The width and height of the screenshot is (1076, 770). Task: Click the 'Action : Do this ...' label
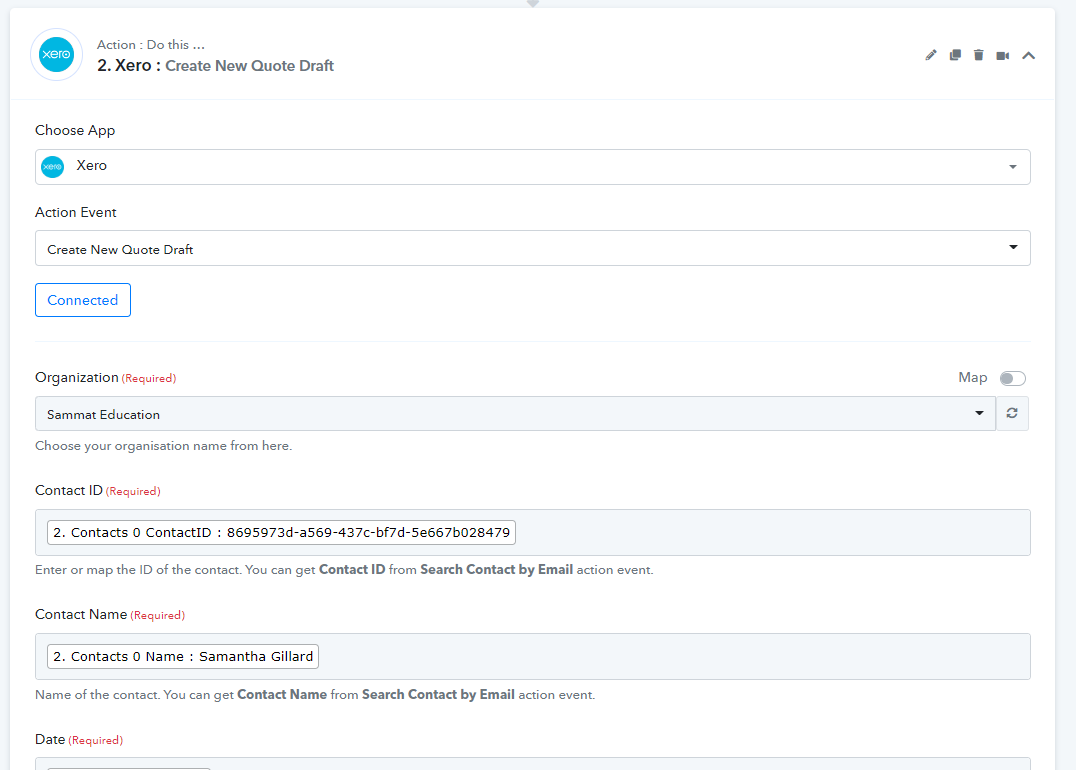click(150, 45)
